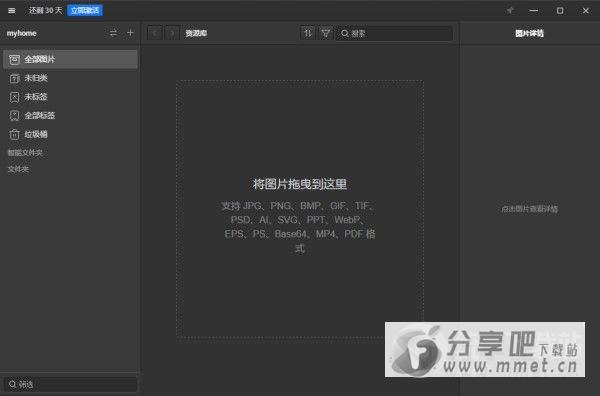The width and height of the screenshot is (600, 396).
Task: Click the all-images icon in sidebar
Action: tap(14, 60)
